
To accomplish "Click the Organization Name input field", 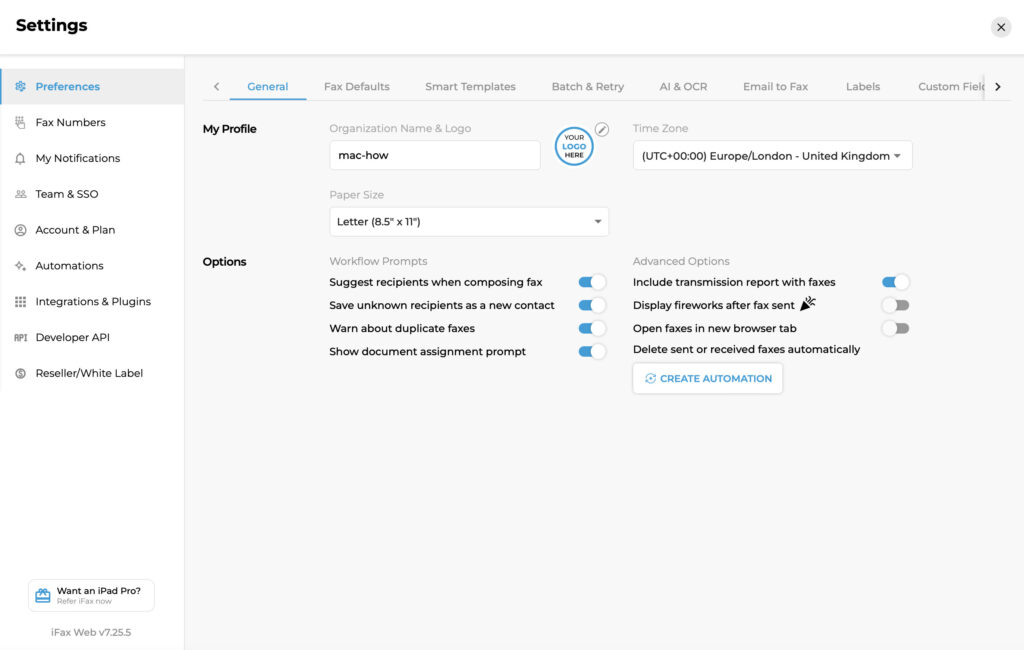I will click(x=434, y=156).
